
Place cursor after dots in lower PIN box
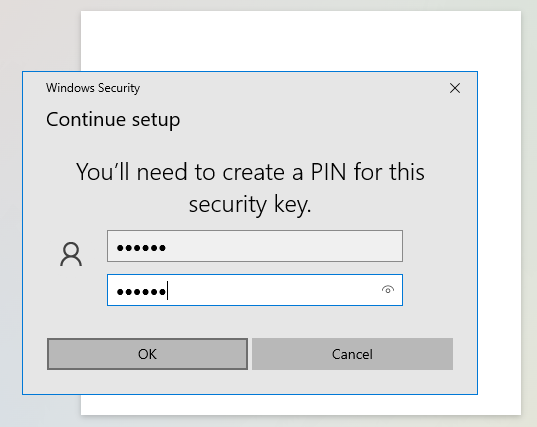(168, 290)
